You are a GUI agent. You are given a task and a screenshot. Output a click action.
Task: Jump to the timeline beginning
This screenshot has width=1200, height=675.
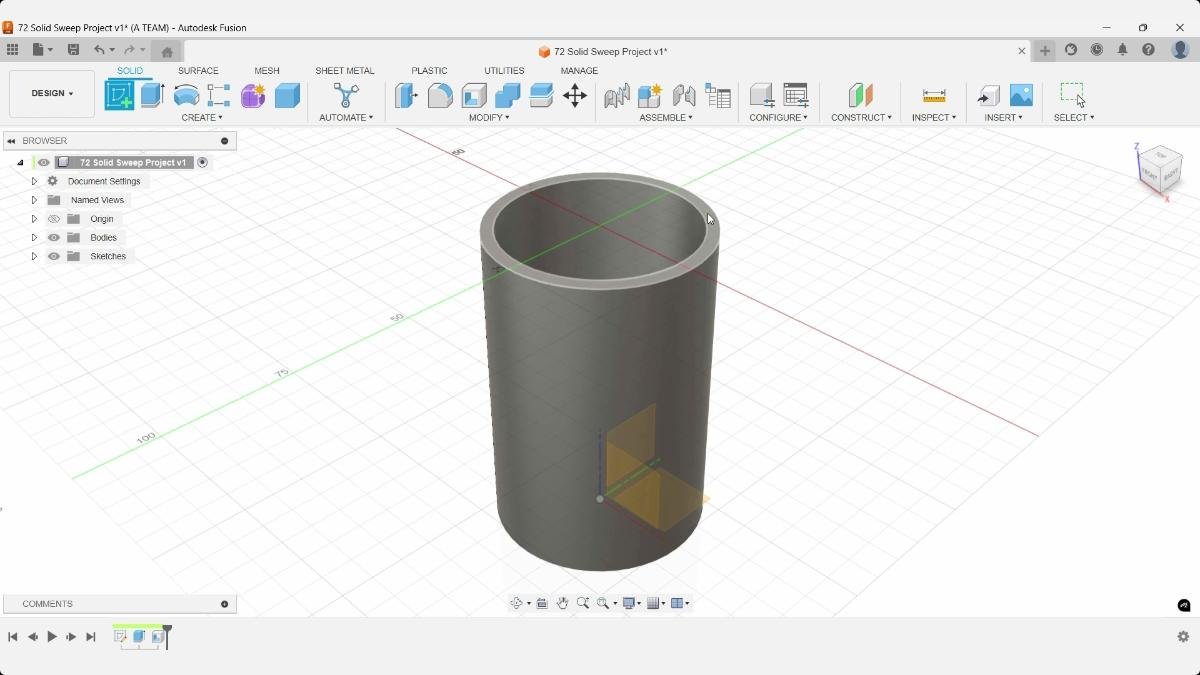click(x=13, y=637)
